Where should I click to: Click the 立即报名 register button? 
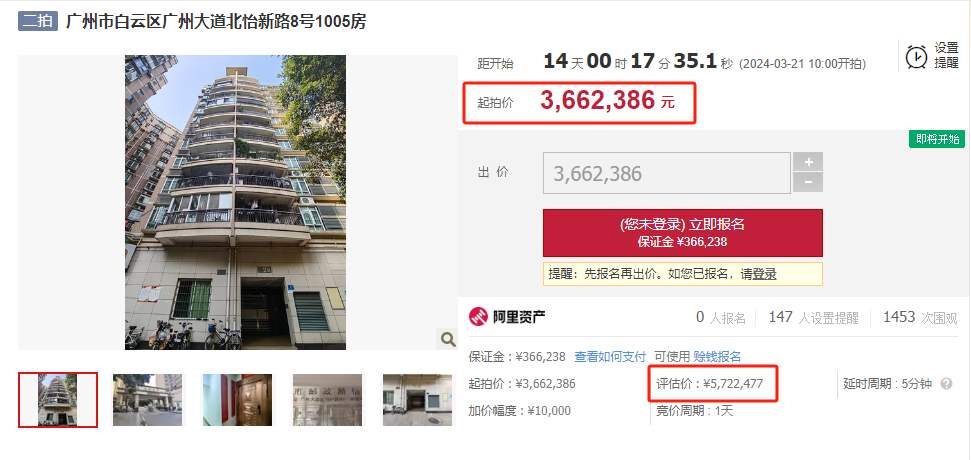point(683,233)
